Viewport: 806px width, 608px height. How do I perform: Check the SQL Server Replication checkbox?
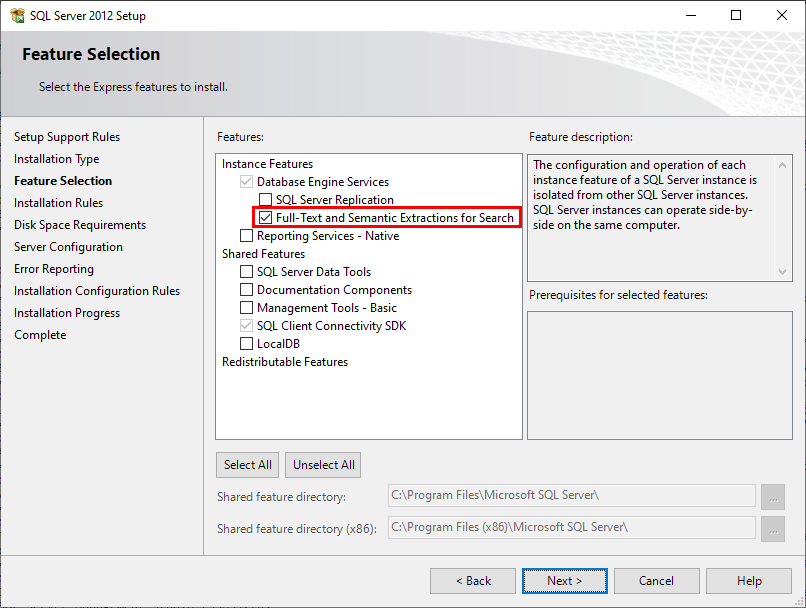point(266,199)
